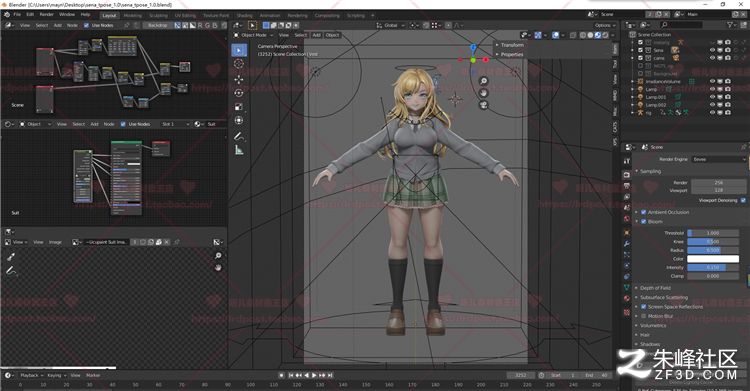Click the camera view toggle gizmo
750x391 pixels.
point(484,105)
